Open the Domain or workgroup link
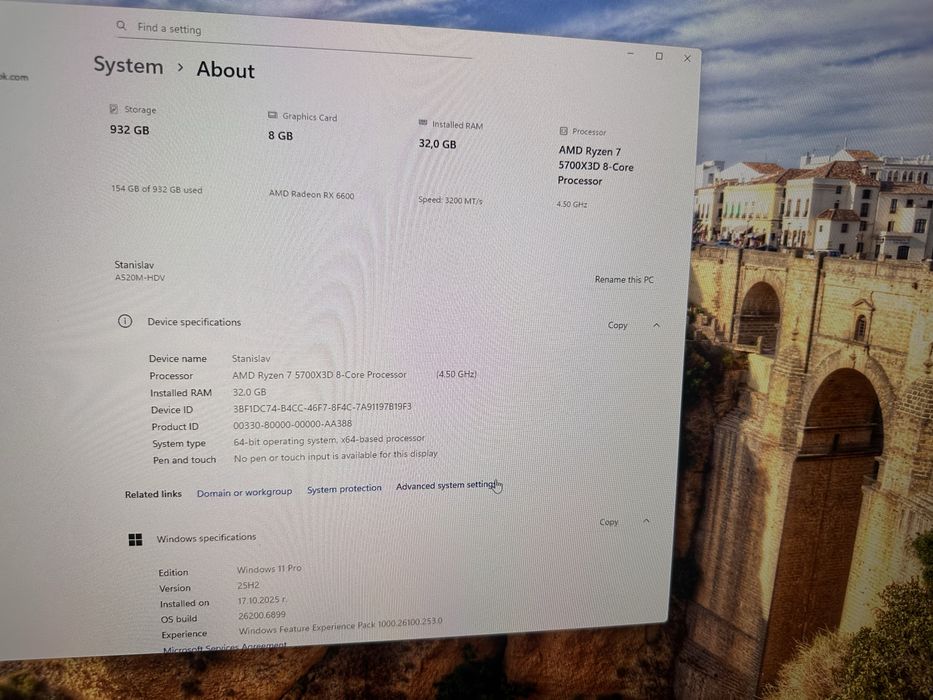The height and width of the screenshot is (700, 933). 245,492
